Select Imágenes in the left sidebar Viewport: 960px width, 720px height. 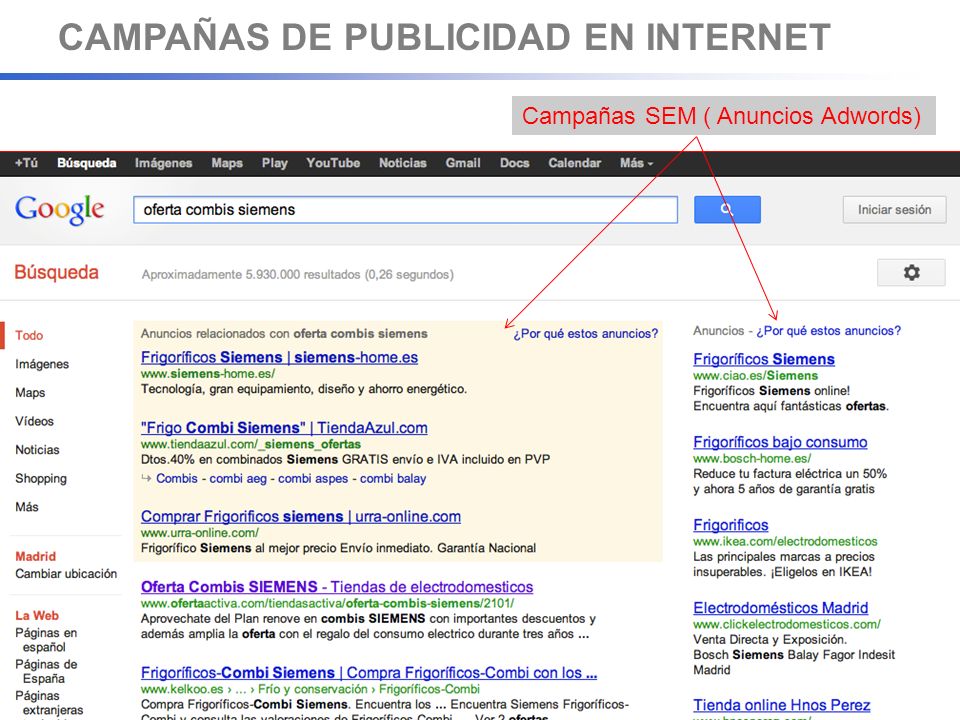(42, 364)
